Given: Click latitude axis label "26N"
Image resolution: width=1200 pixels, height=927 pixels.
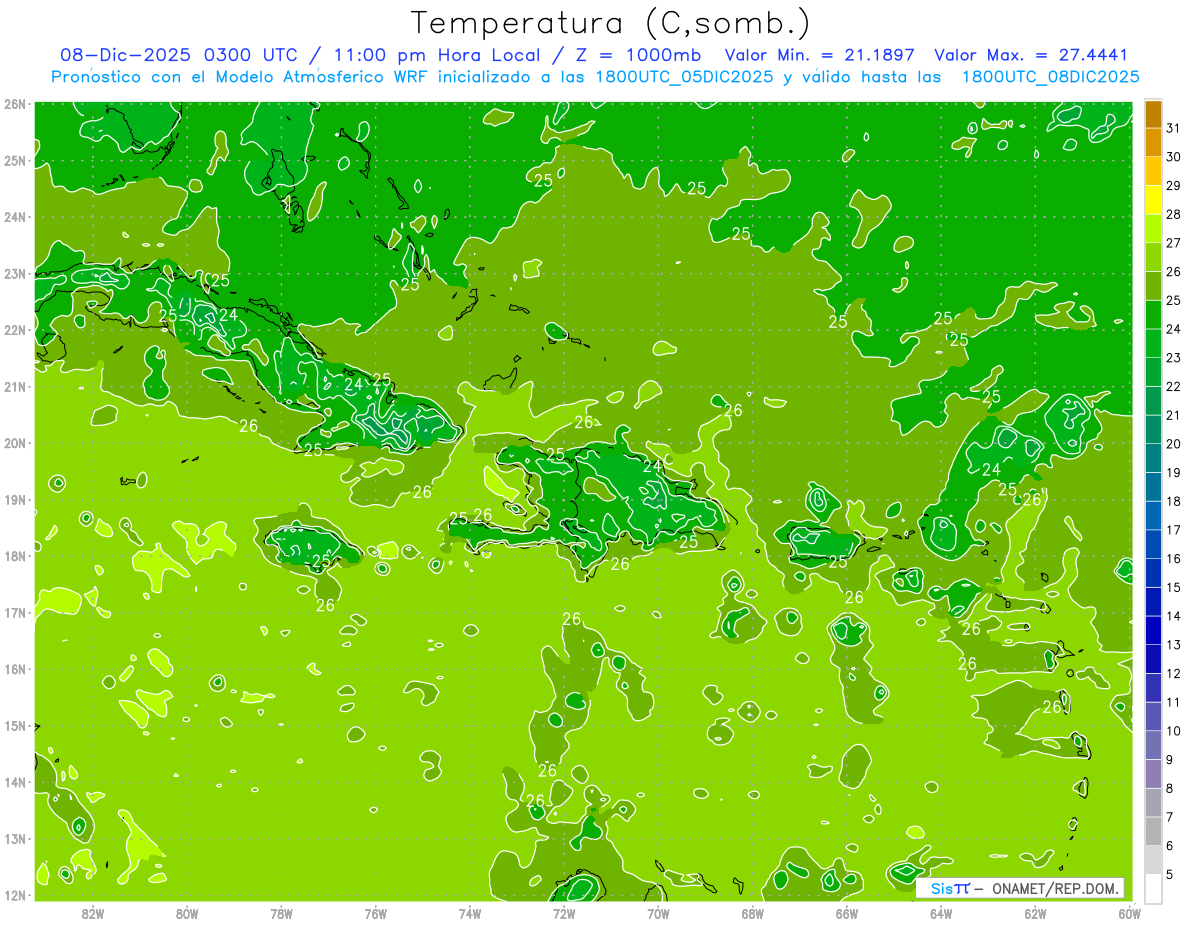Looking at the screenshot, I should coord(15,104).
